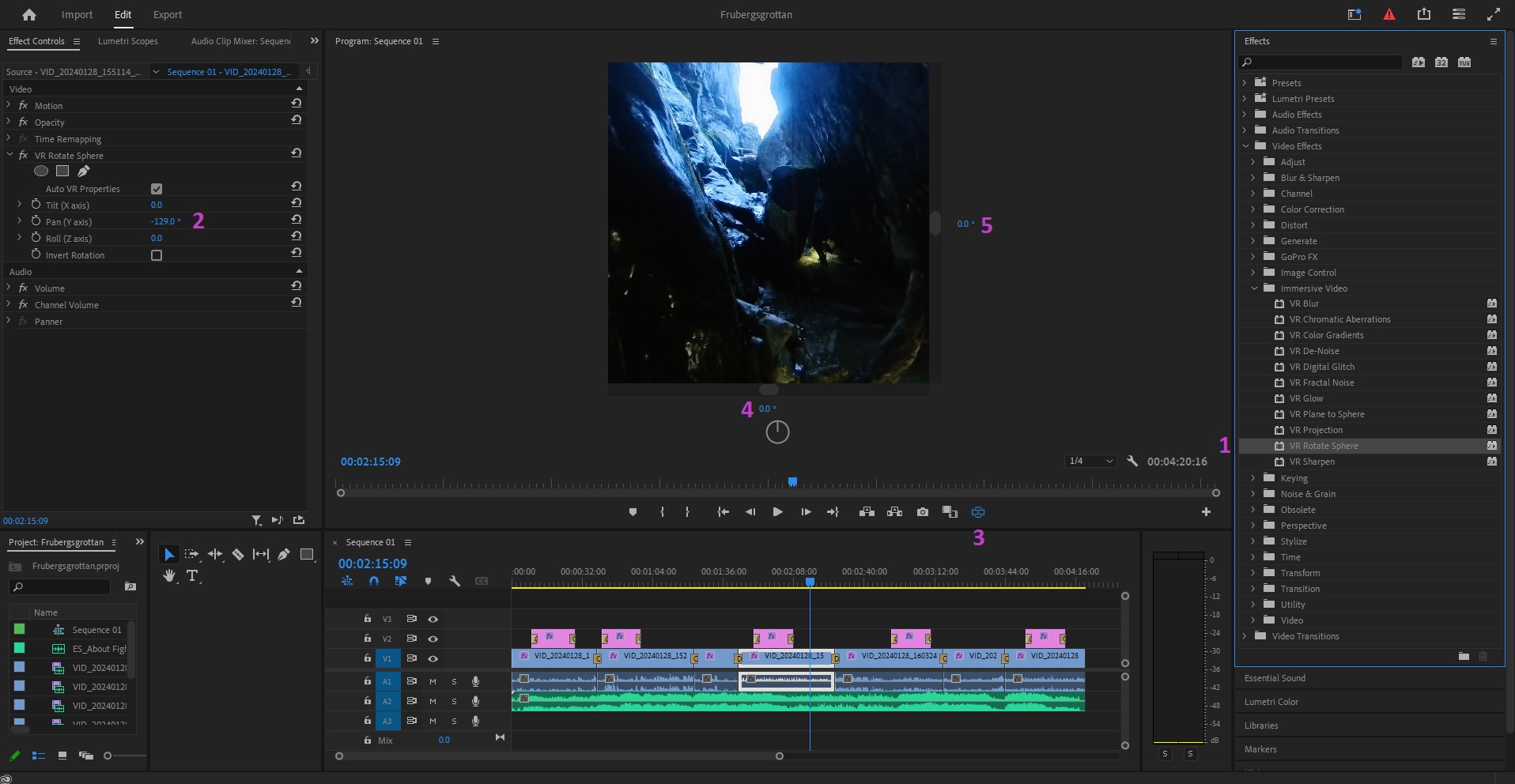Viewport: 1515px width, 784px height.
Task: Click Play in program monitor
Action: [x=777, y=512]
